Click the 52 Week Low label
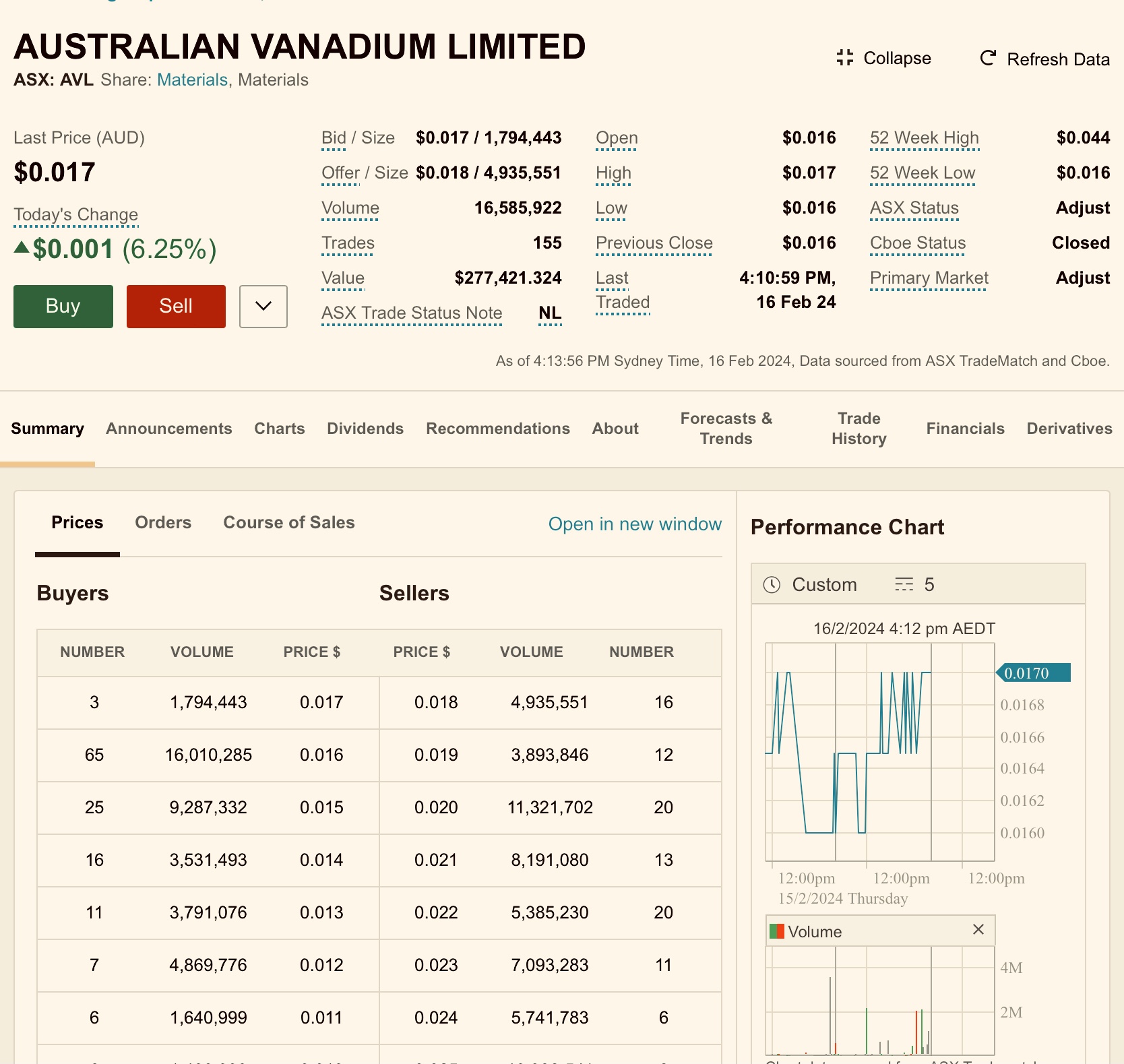The width and height of the screenshot is (1124, 1064). [923, 173]
